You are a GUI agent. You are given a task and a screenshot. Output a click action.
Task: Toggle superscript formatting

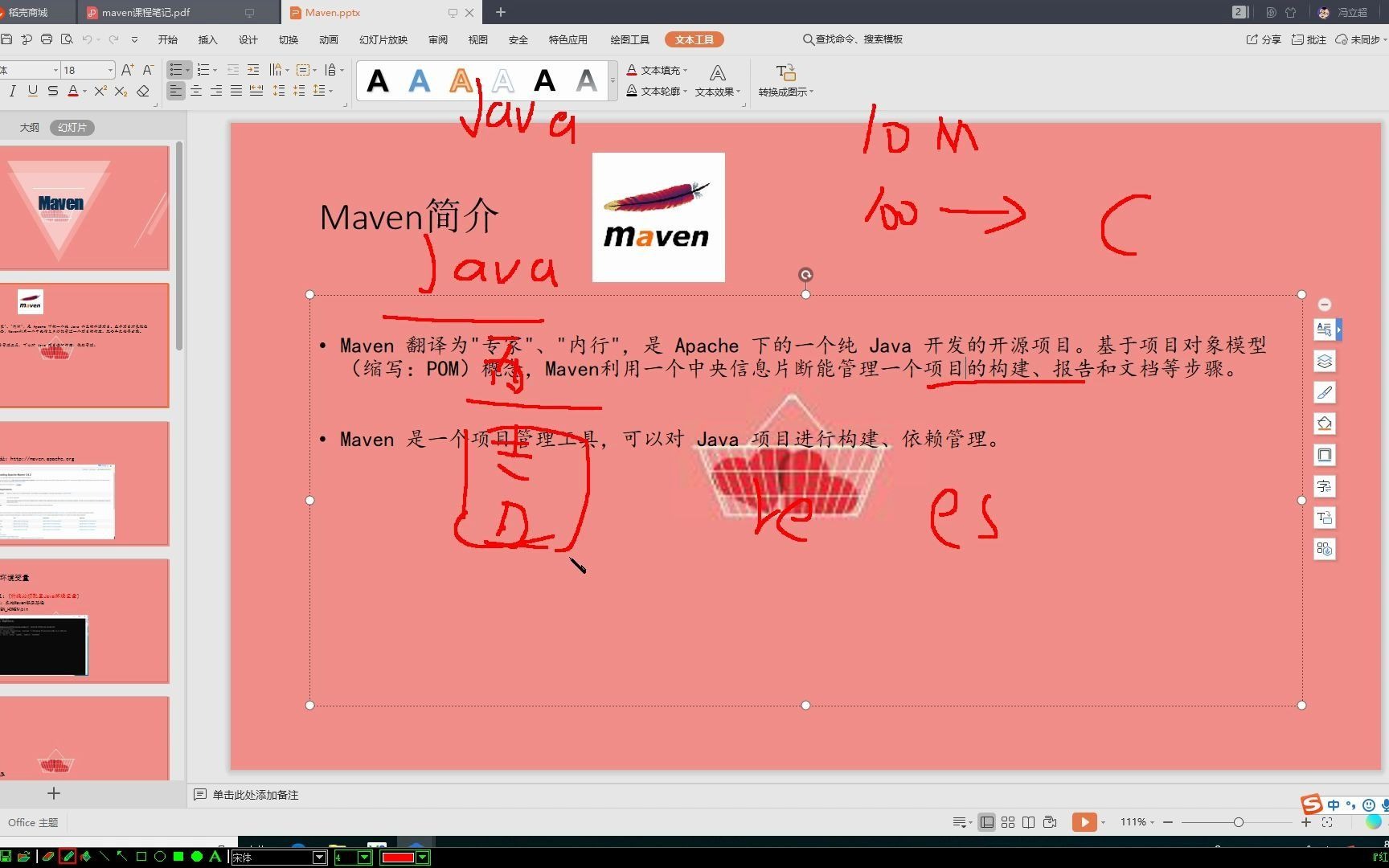(x=100, y=91)
